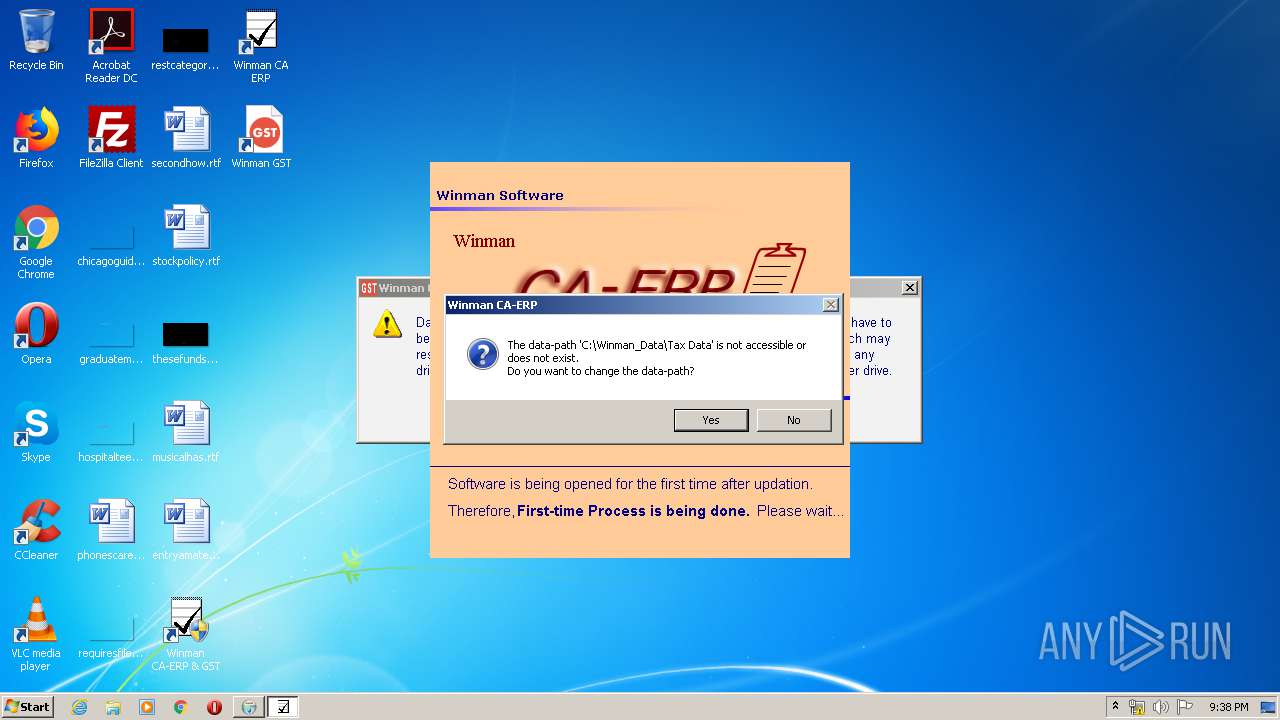Select the stockpolicy.rtf document icon
Viewport: 1280px width, 720px height.
[186, 236]
